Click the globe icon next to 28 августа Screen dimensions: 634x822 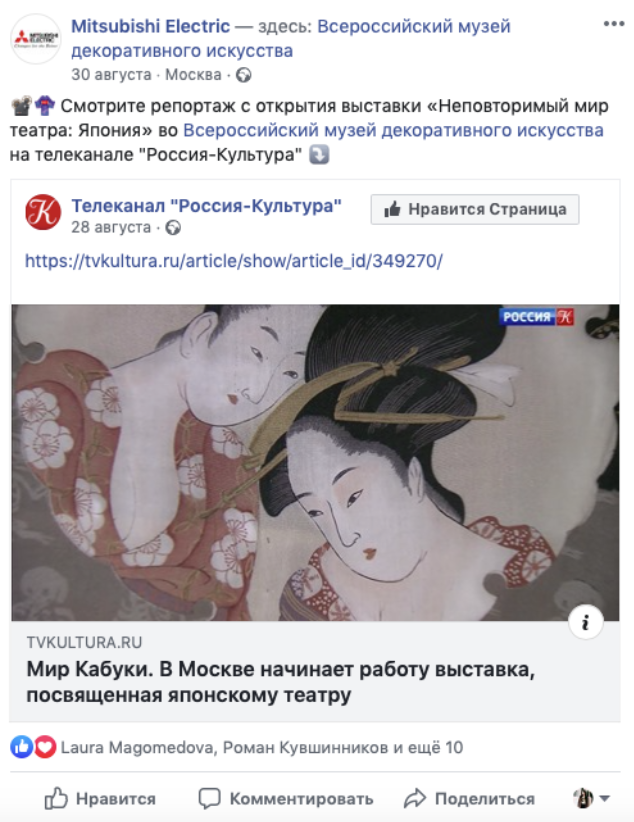pos(173,228)
